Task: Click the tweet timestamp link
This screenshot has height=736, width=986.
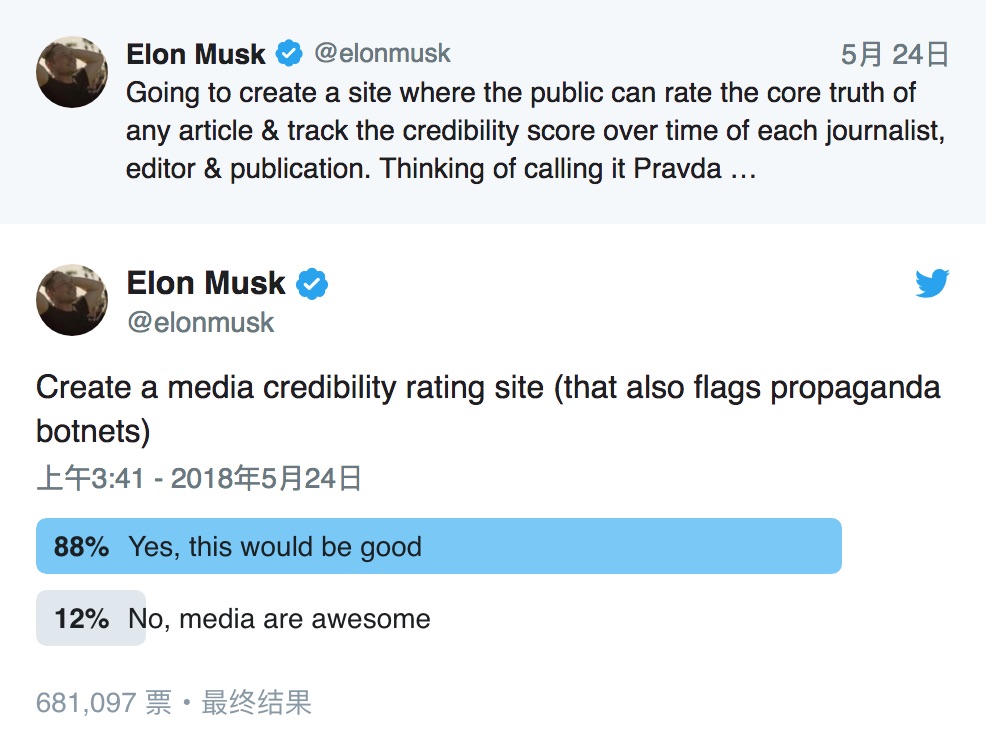Action: coord(200,478)
